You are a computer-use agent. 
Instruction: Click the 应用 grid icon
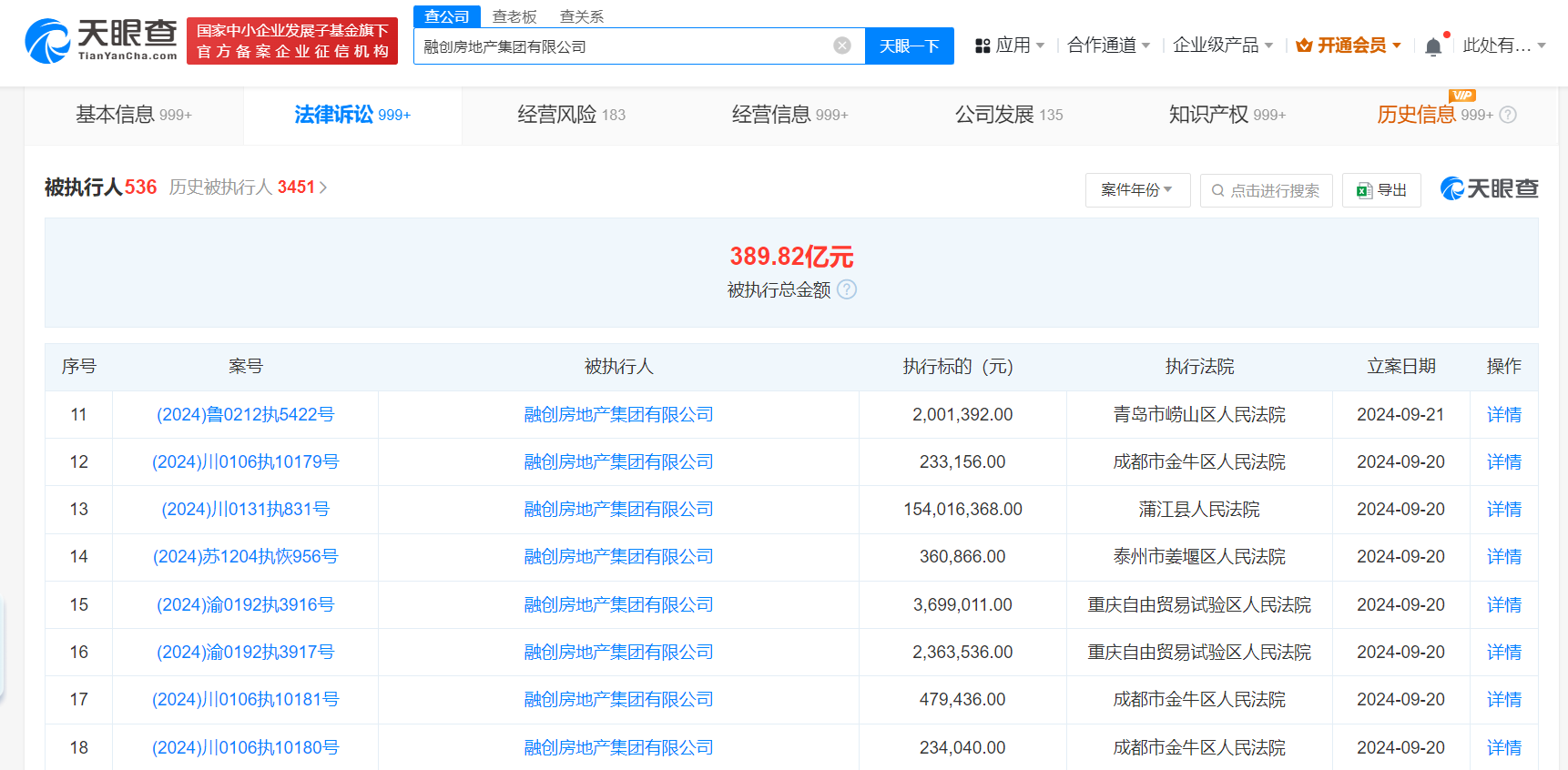click(x=983, y=46)
